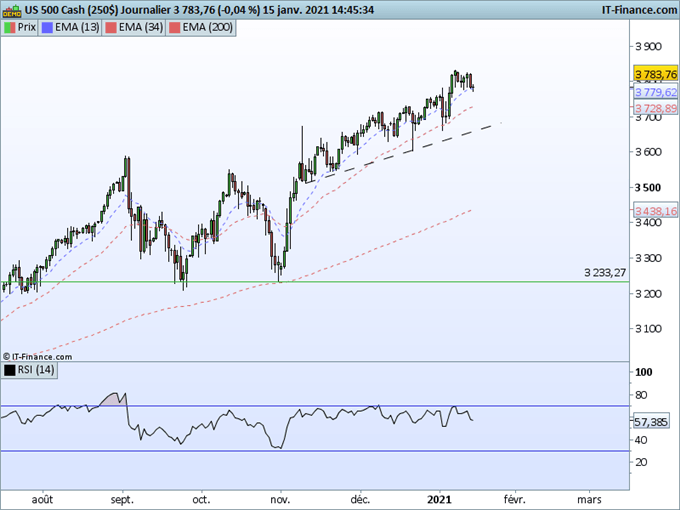This screenshot has height=510, width=680.
Task: Click RSI value label 57,385
Action: pos(651,422)
